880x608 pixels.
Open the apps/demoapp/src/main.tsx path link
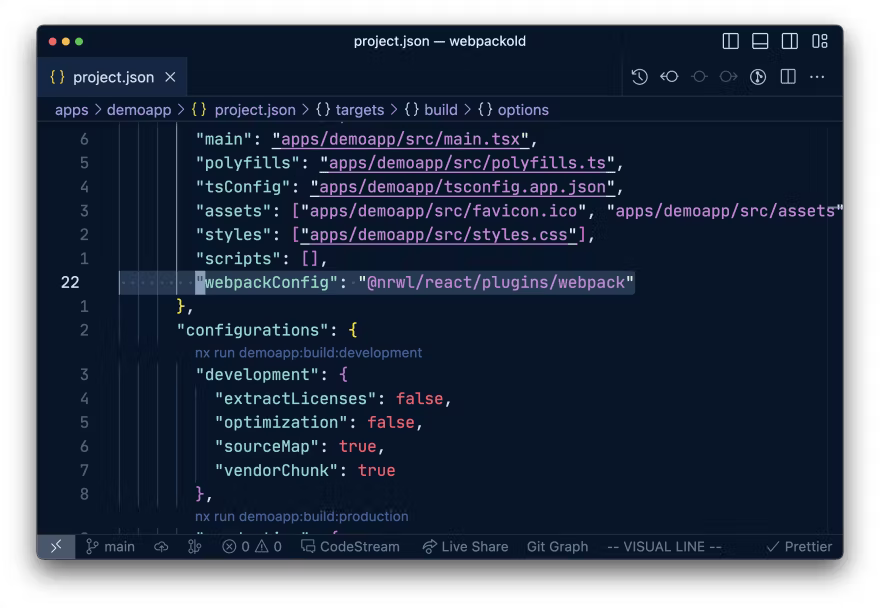click(405, 138)
